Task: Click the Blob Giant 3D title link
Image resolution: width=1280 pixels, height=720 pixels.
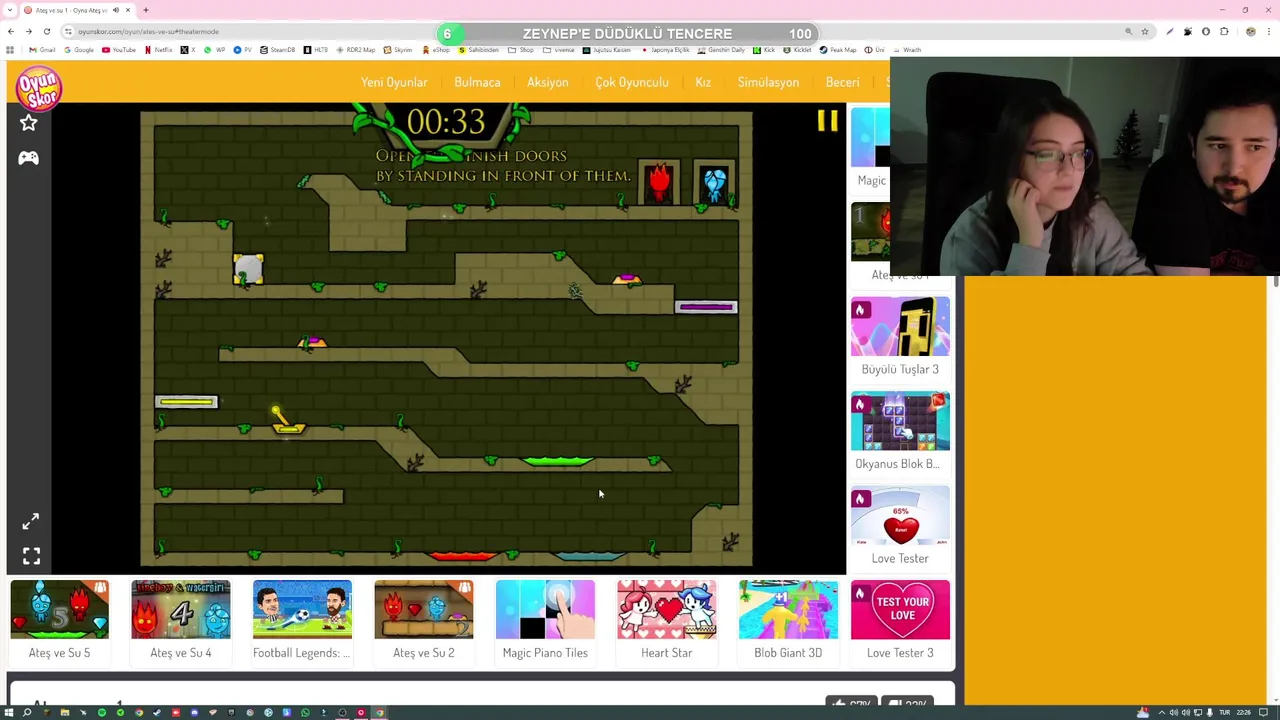Action: click(x=788, y=653)
